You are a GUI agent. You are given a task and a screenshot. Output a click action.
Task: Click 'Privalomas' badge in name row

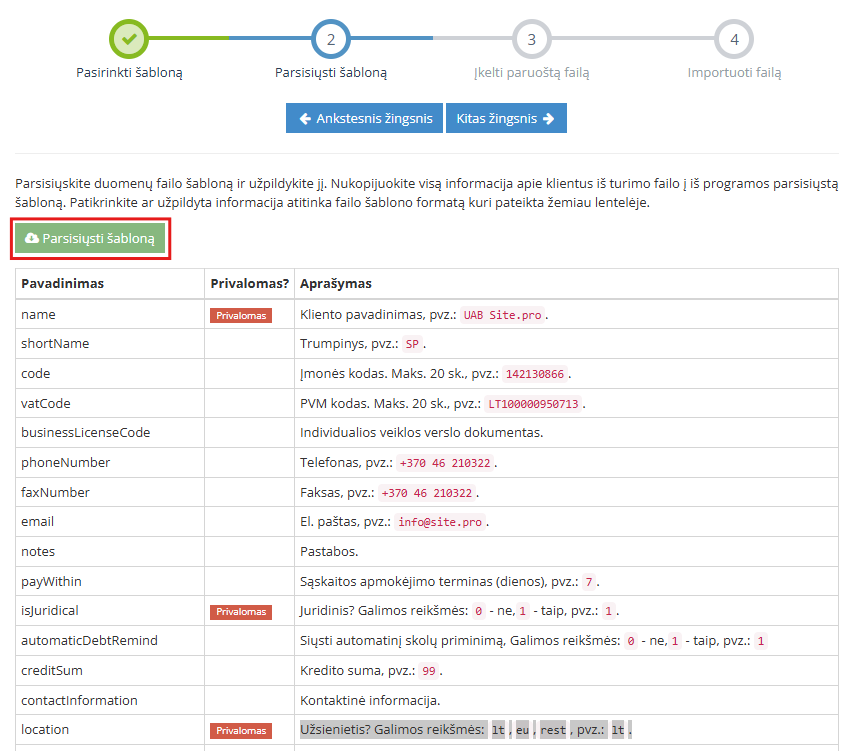pyautogui.click(x=241, y=315)
